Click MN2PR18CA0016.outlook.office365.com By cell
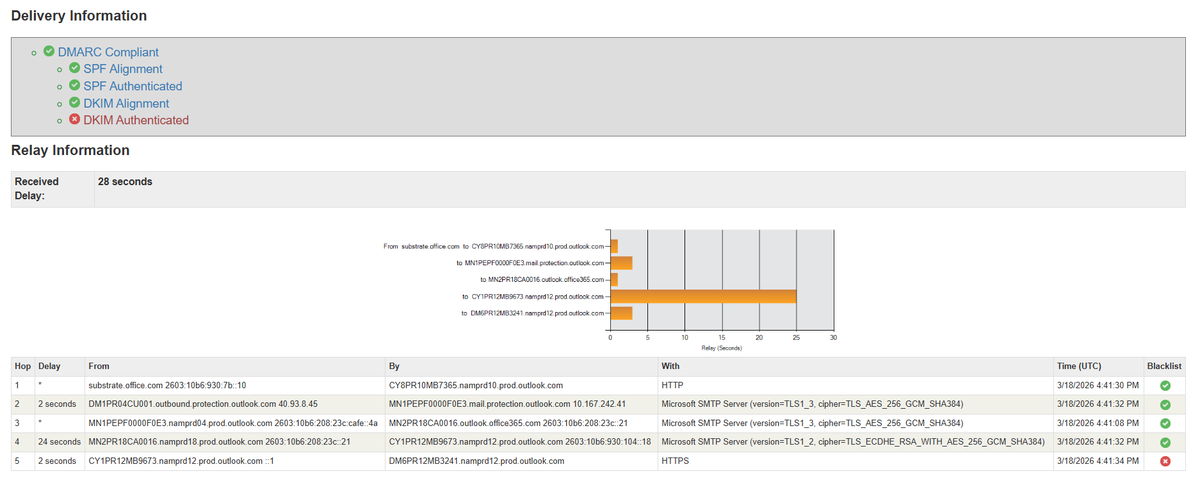The height and width of the screenshot is (485, 1200). pos(521,423)
